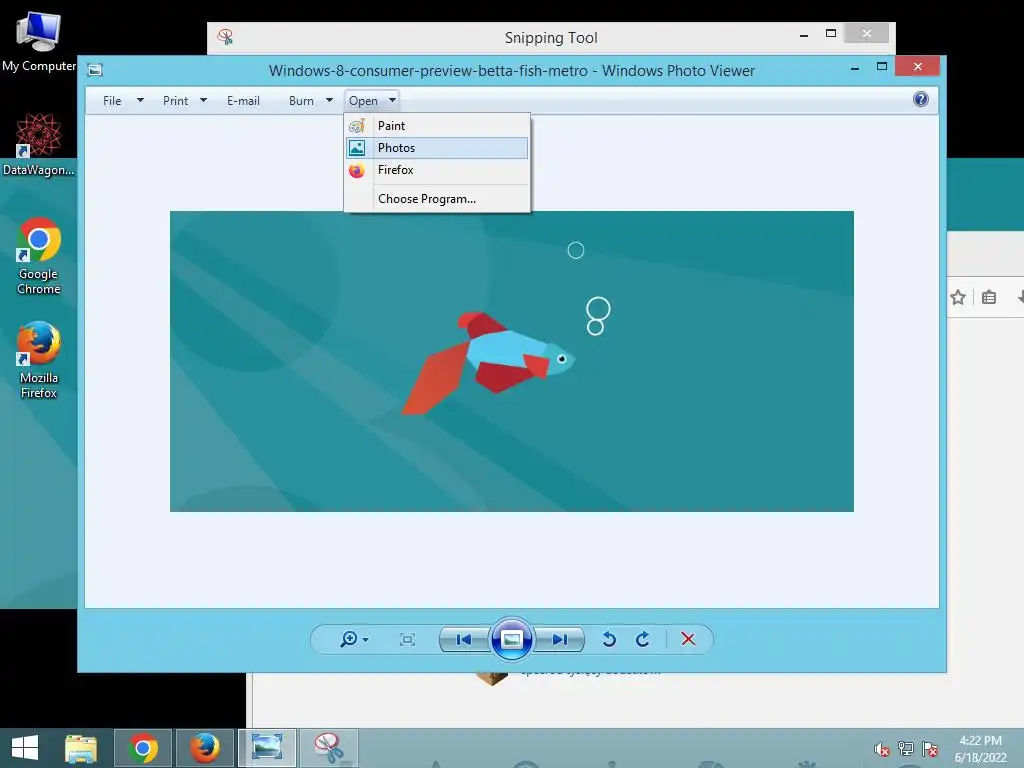
Task: Select the DataWagon desktop shortcut
Action: coord(39,144)
